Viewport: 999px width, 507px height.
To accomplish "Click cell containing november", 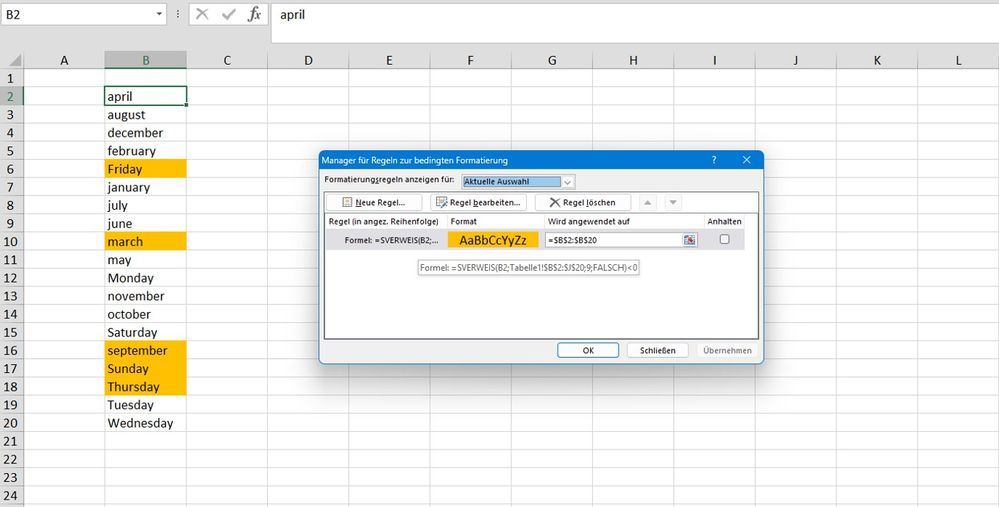I will [x=146, y=296].
